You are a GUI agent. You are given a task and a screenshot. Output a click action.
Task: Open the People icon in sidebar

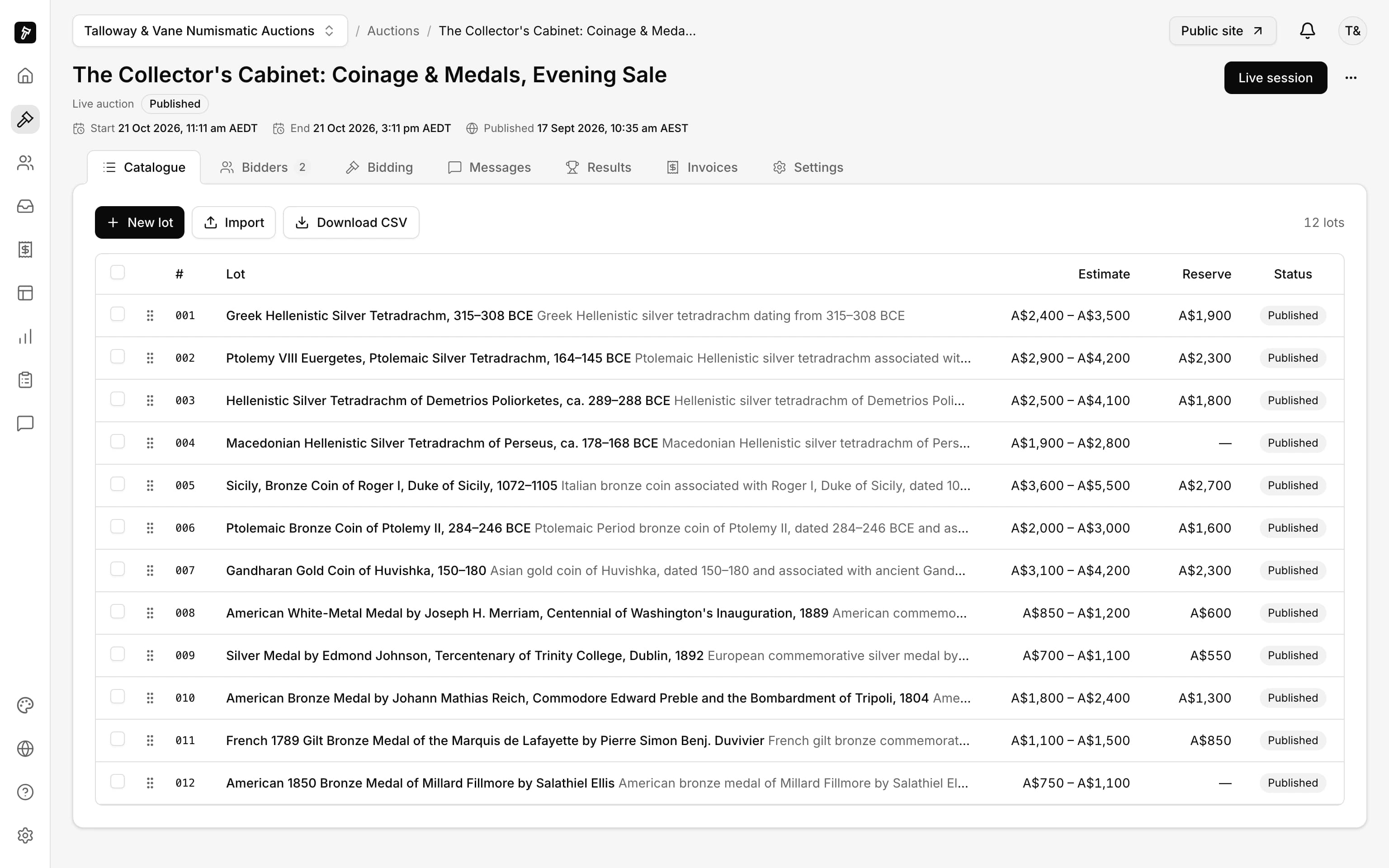click(x=25, y=163)
